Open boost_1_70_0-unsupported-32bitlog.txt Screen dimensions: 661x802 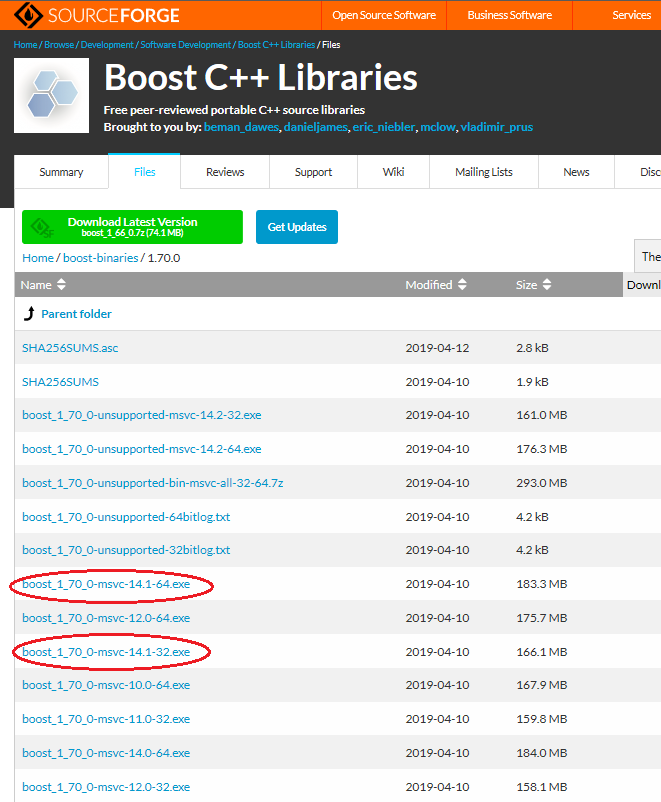(126, 550)
